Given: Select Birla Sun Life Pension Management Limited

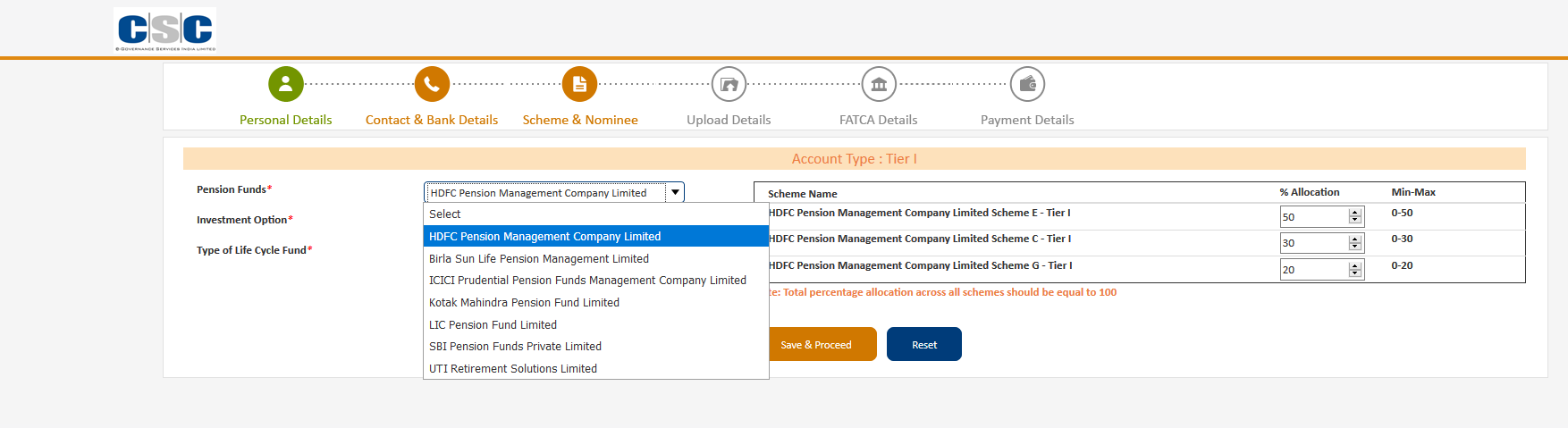Looking at the screenshot, I should pyautogui.click(x=596, y=258).
